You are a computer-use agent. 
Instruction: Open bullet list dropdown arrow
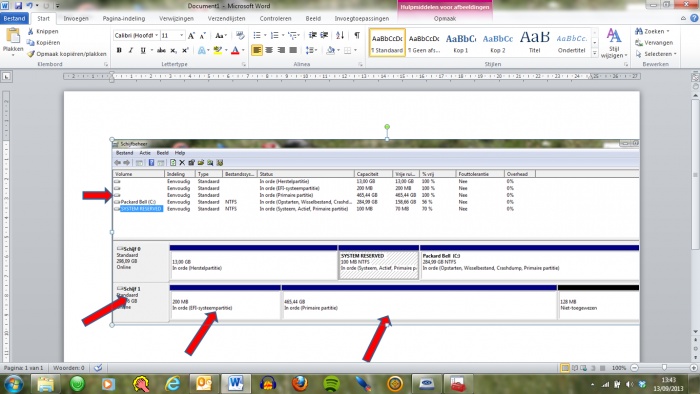pos(265,35)
